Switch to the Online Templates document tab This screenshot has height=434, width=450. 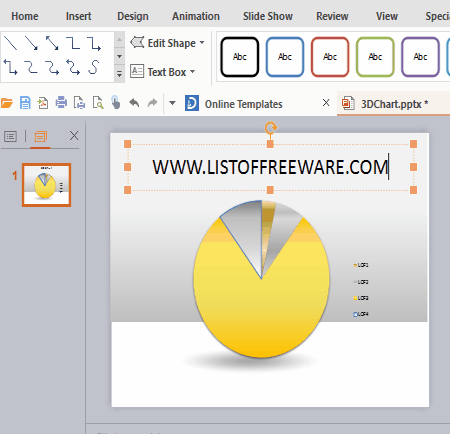pos(243,104)
